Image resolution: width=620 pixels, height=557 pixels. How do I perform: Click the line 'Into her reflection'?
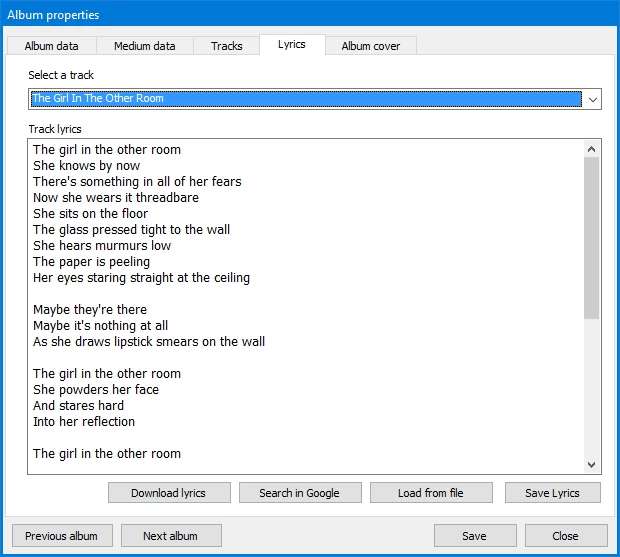click(84, 422)
